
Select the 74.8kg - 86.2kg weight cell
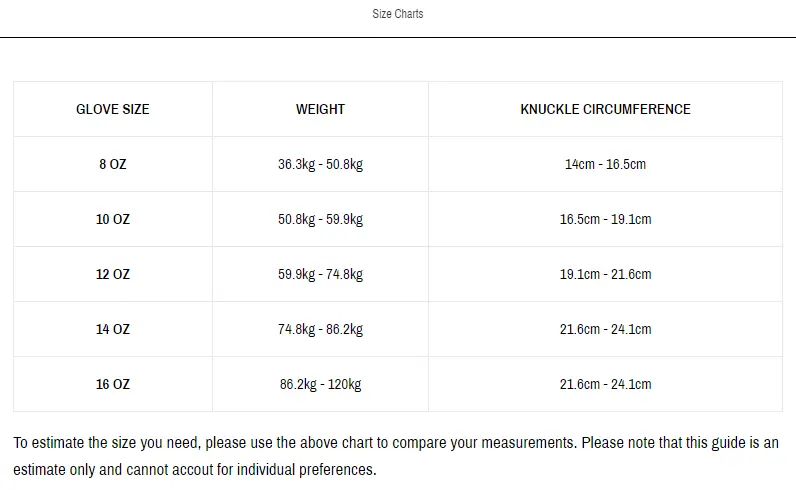(320, 329)
